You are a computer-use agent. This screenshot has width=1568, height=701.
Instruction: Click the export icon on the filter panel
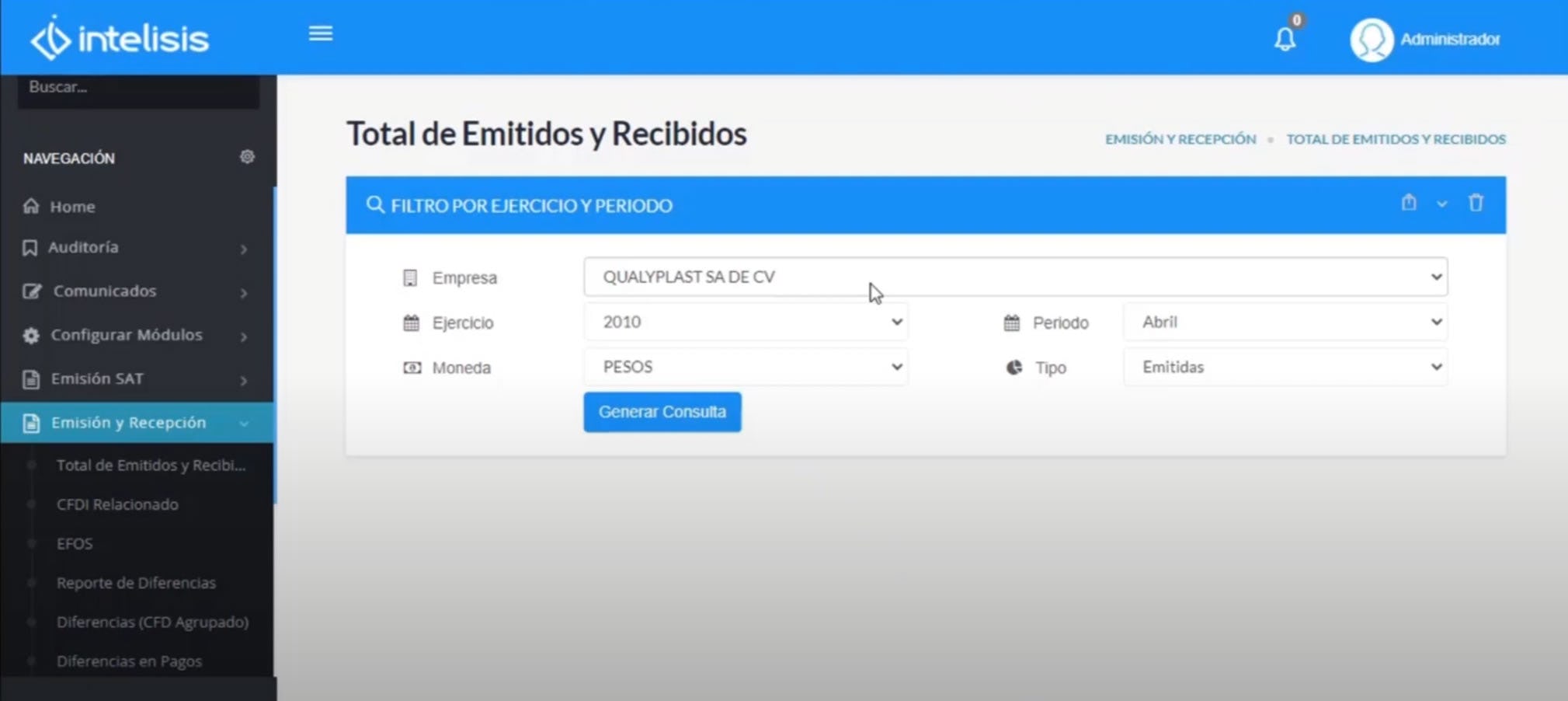1410,203
